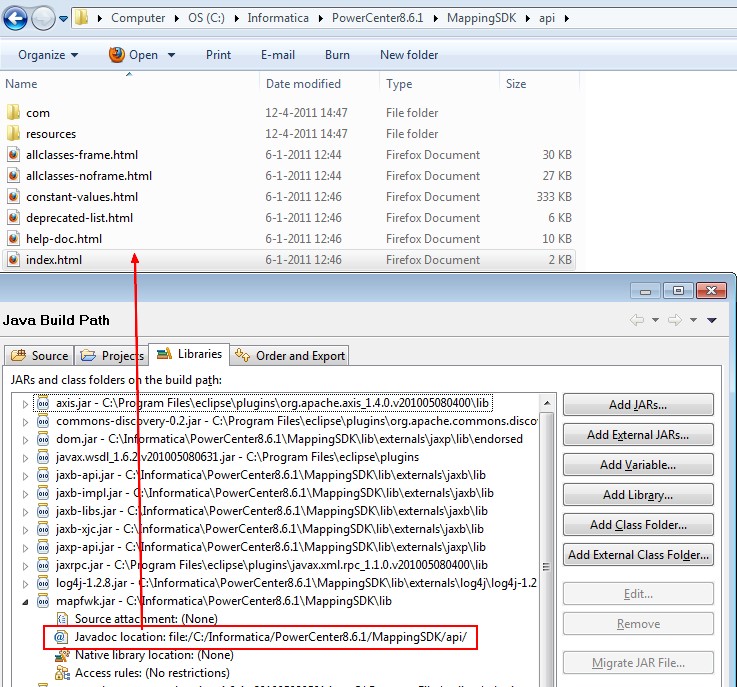Click the axis.jar library icon
Image resolution: width=737 pixels, height=687 pixels.
point(43,404)
